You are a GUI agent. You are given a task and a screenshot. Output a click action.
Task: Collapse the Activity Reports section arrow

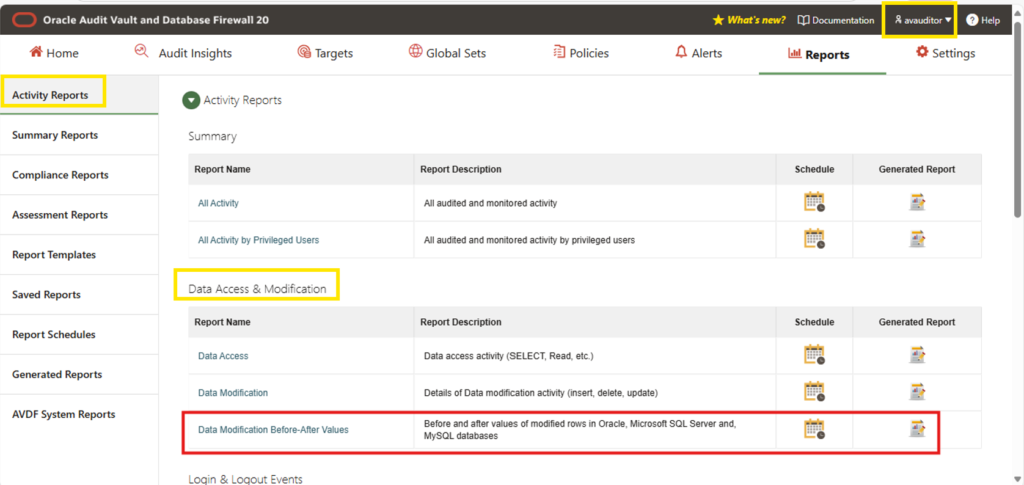tap(191, 101)
